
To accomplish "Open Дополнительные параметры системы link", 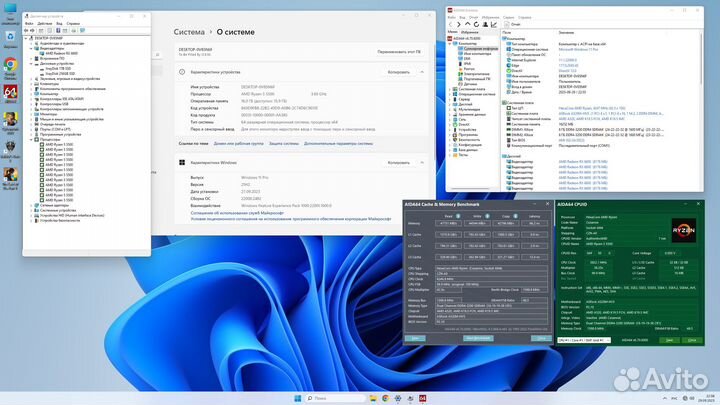I will click(x=338, y=144).
